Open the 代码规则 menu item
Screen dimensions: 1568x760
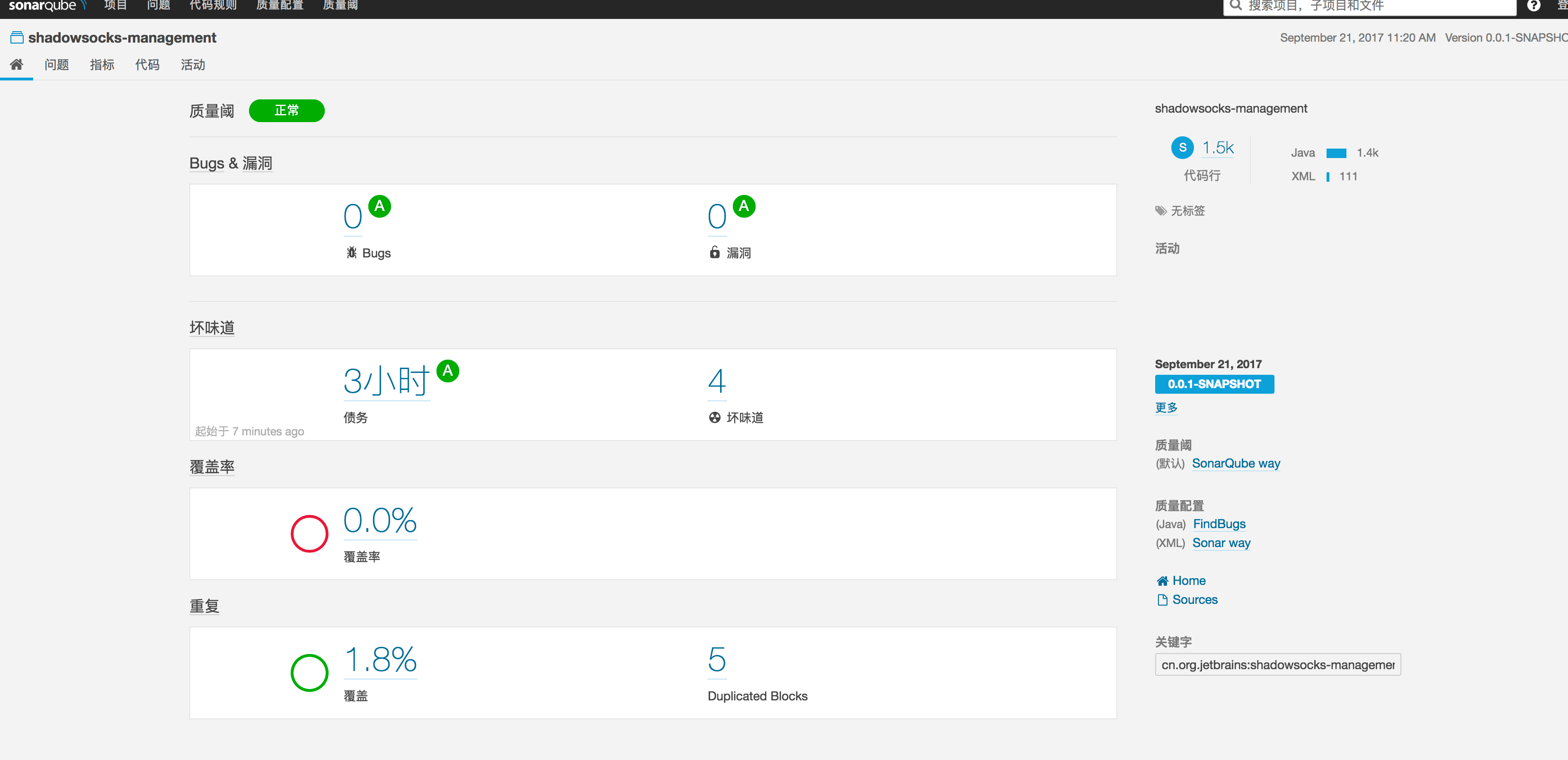pyautogui.click(x=213, y=6)
